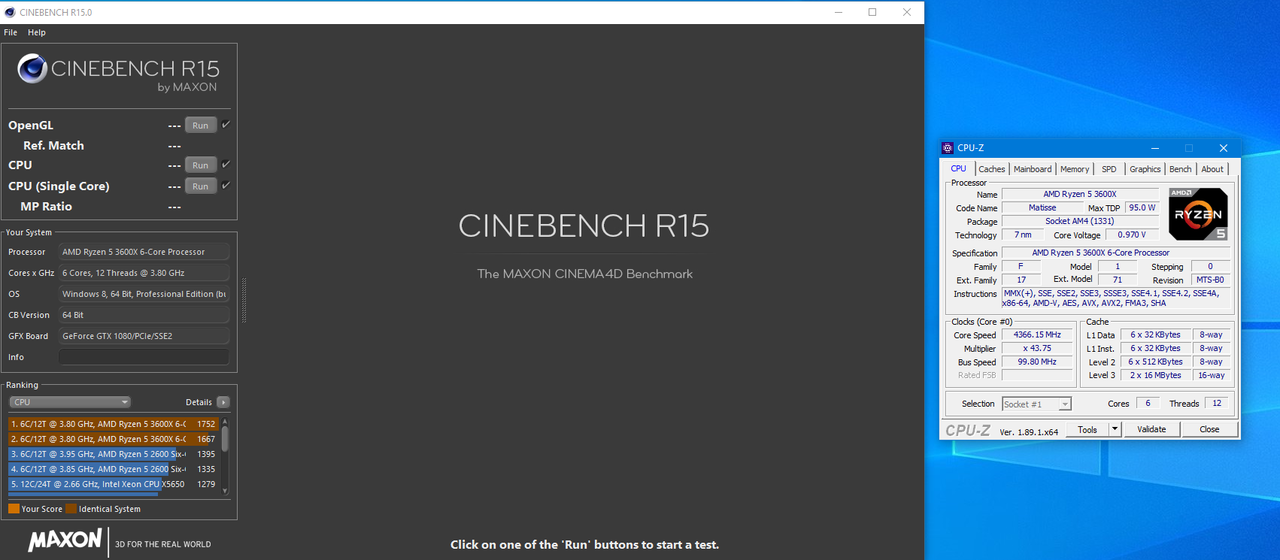
Task: Open the CPU ranking type dropdown
Action: (x=69, y=402)
